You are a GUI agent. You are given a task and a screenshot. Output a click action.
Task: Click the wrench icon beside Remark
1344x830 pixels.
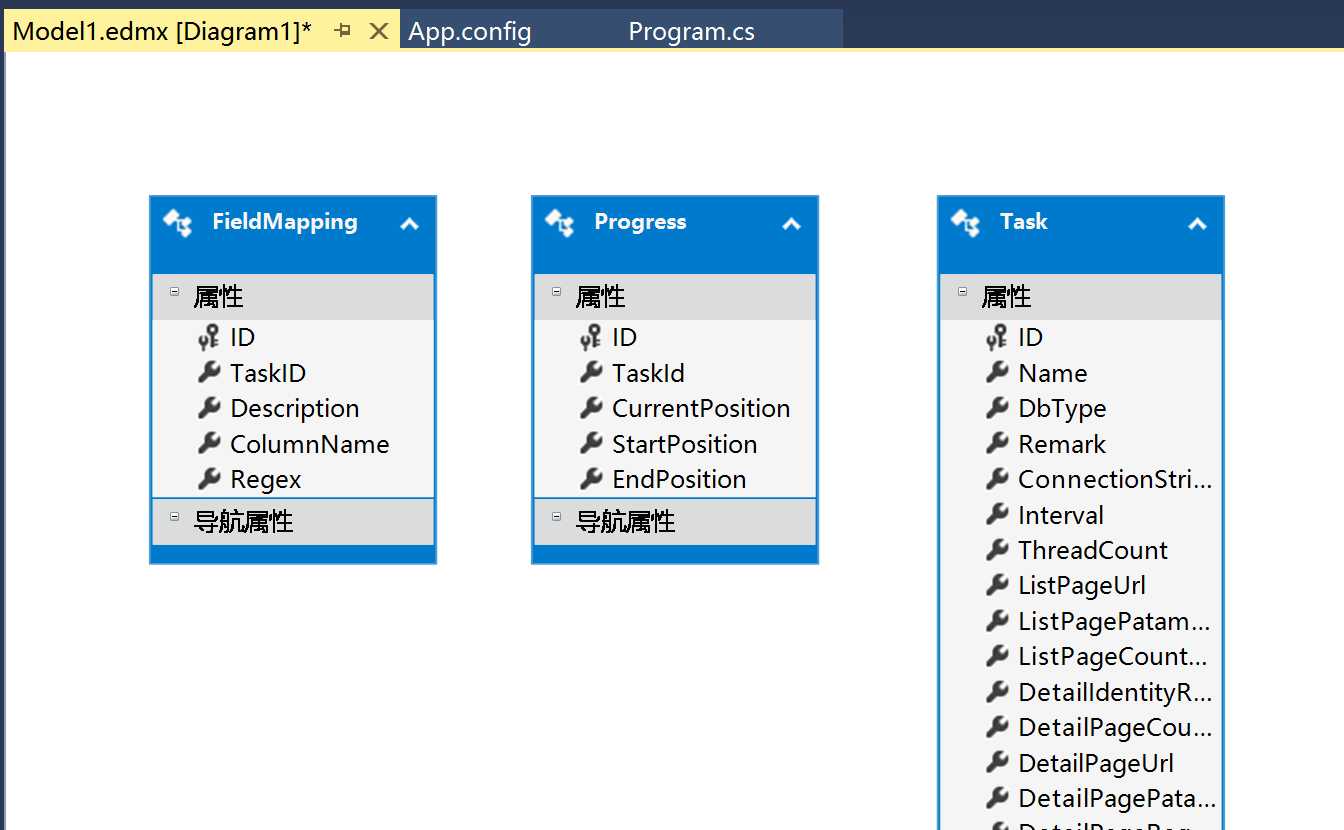[x=996, y=444]
